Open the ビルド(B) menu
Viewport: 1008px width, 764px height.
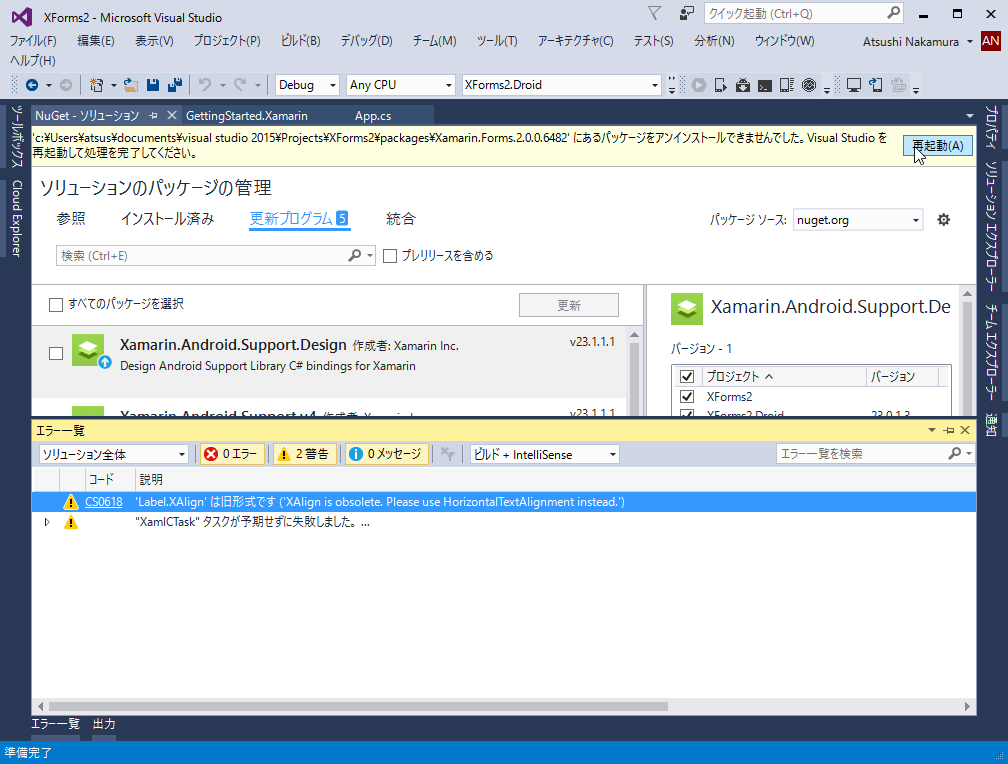(x=300, y=41)
